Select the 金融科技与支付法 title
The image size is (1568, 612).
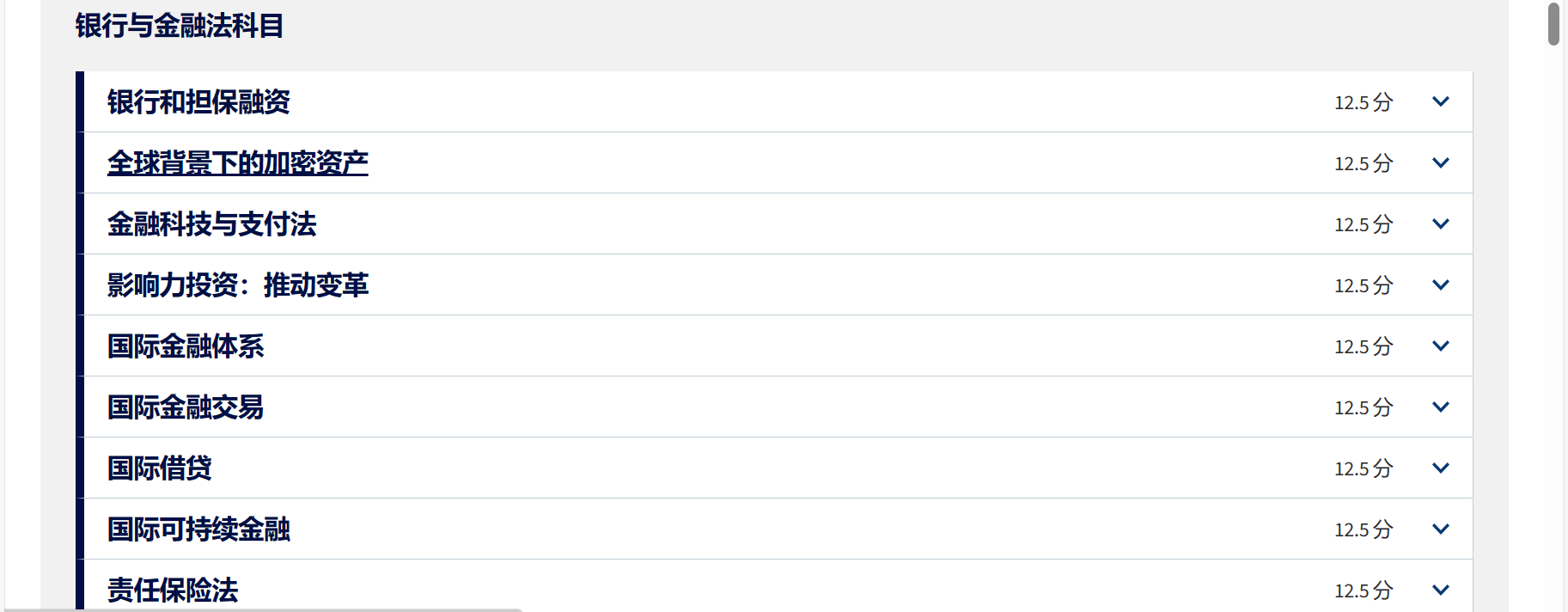click(x=211, y=224)
